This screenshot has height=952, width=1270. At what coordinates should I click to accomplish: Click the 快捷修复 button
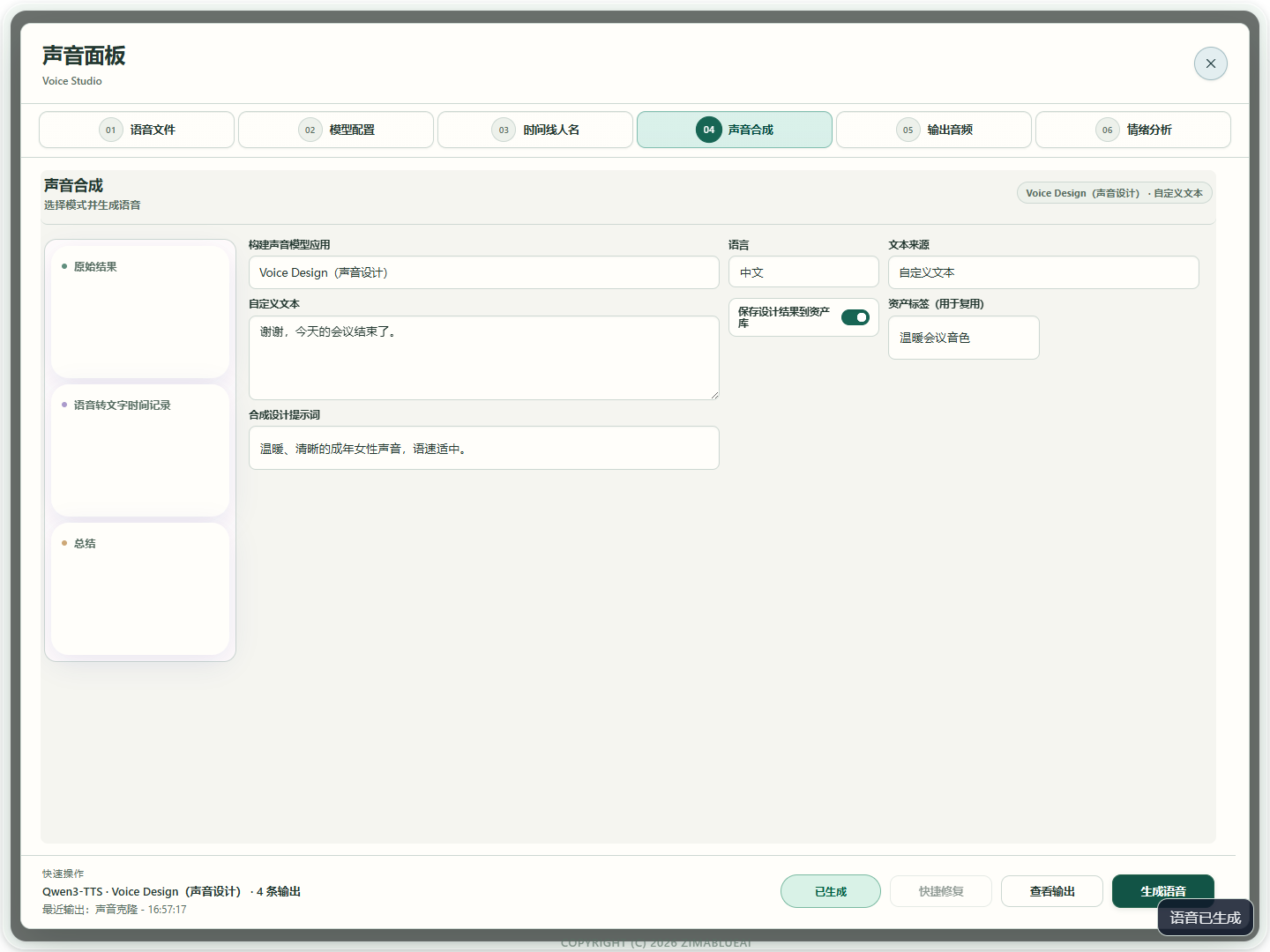pos(941,891)
